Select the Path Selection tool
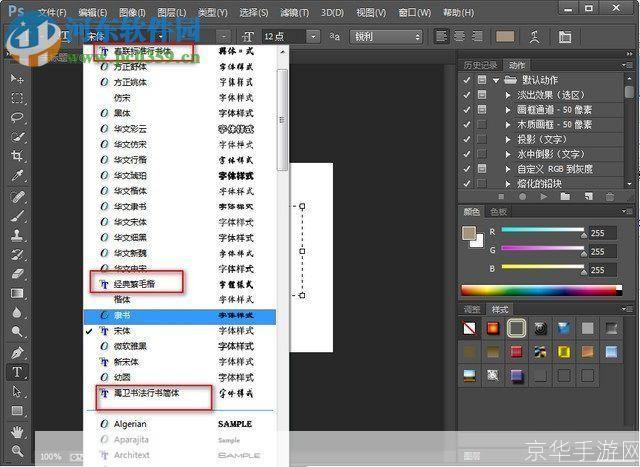The width and height of the screenshot is (640, 467). tap(17, 391)
